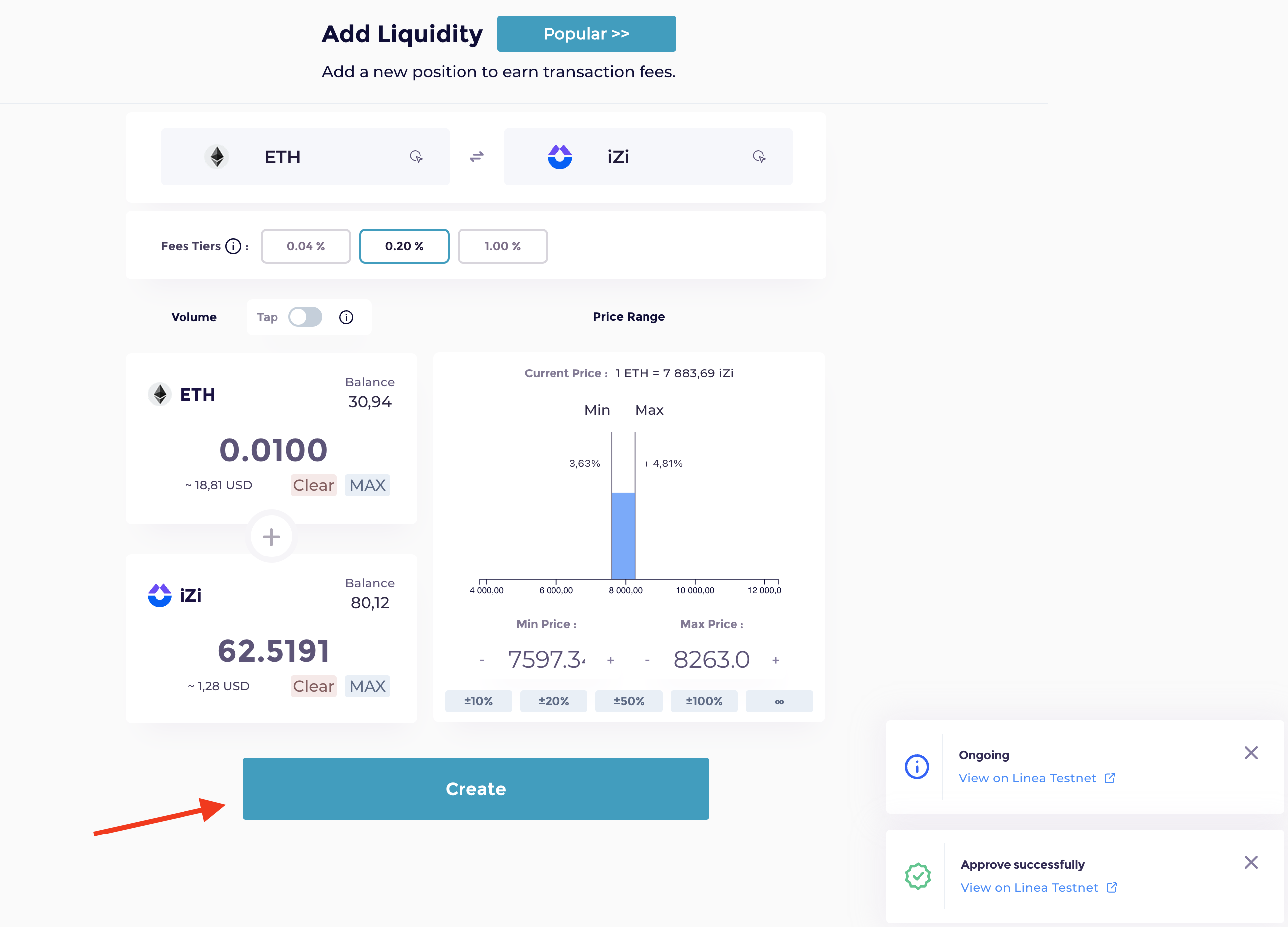Increase Min Price with plus stepper
The width and height of the screenshot is (1288, 927).
click(611, 660)
